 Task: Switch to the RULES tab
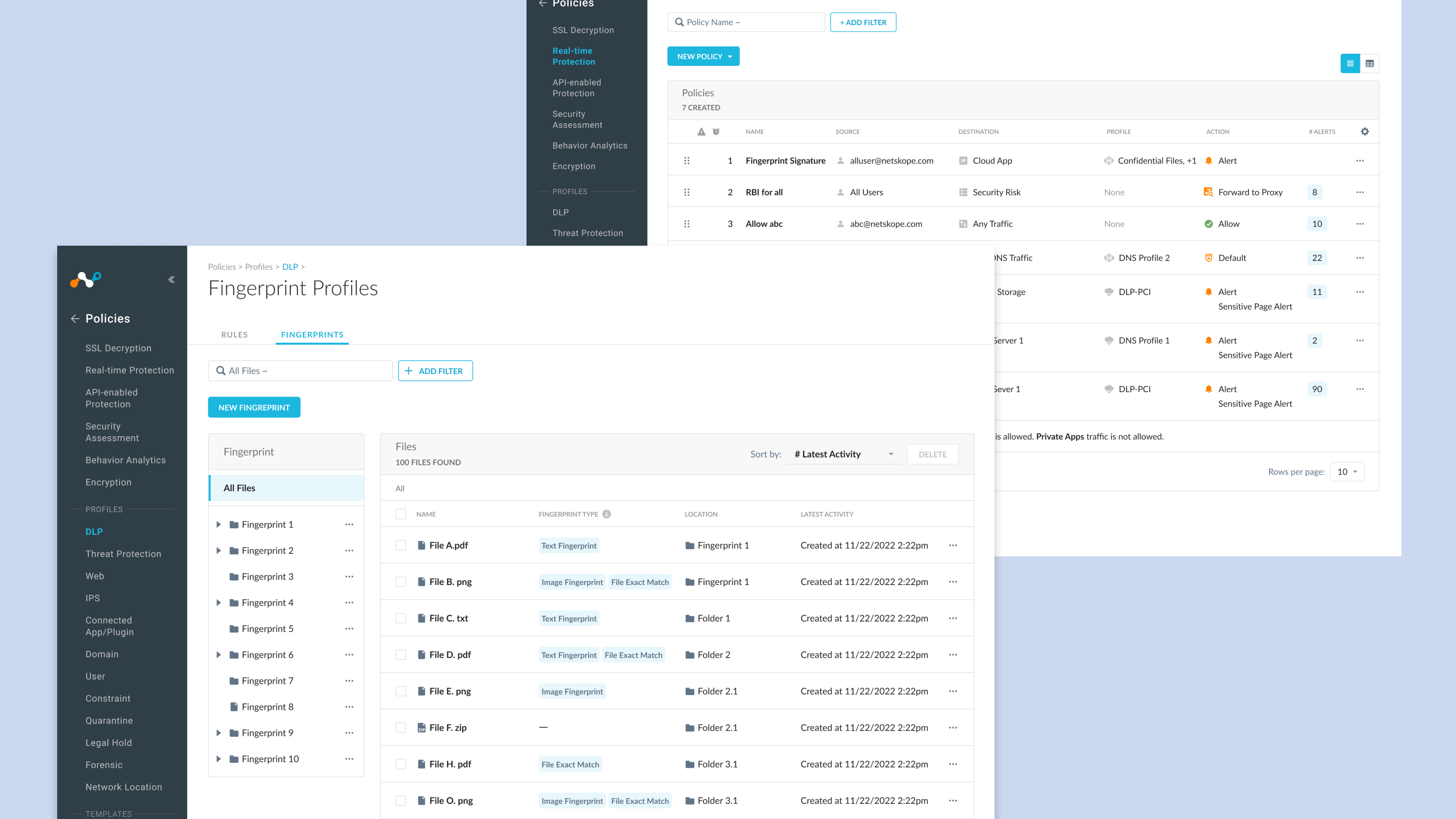tap(234, 334)
